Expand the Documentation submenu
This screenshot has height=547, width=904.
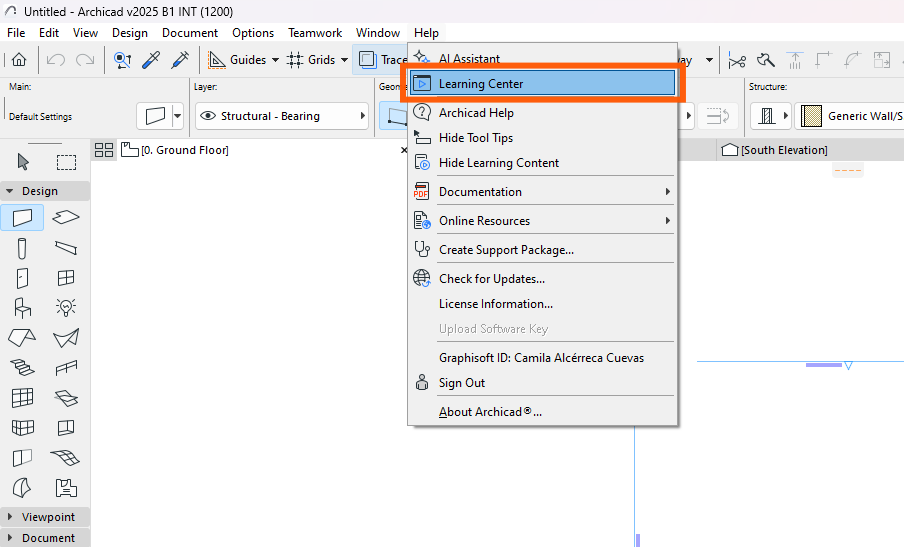point(542,191)
